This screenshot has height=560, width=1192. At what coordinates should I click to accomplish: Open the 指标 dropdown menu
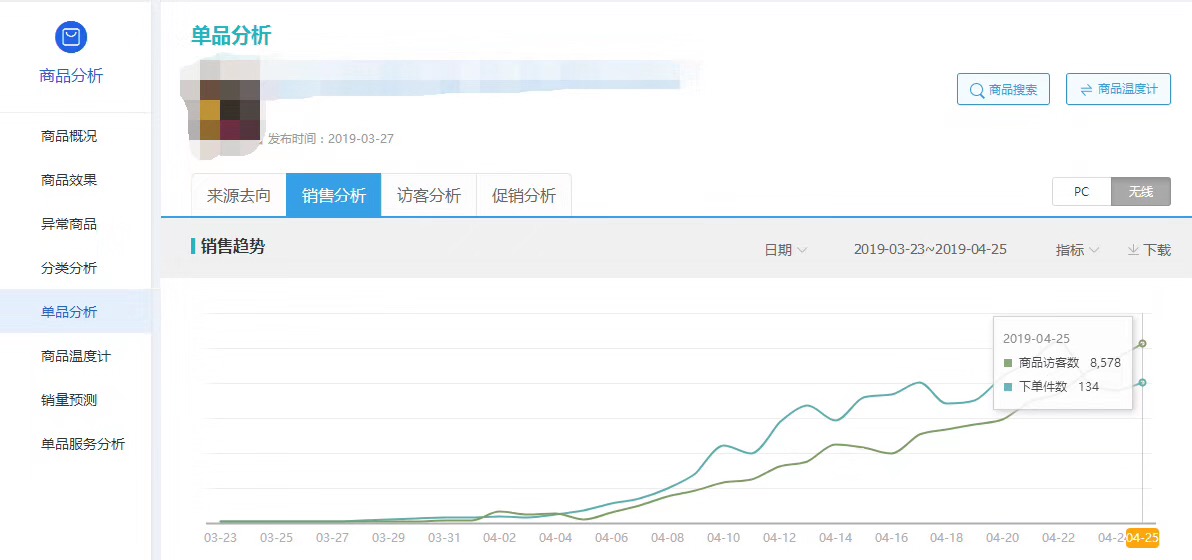tap(1077, 250)
